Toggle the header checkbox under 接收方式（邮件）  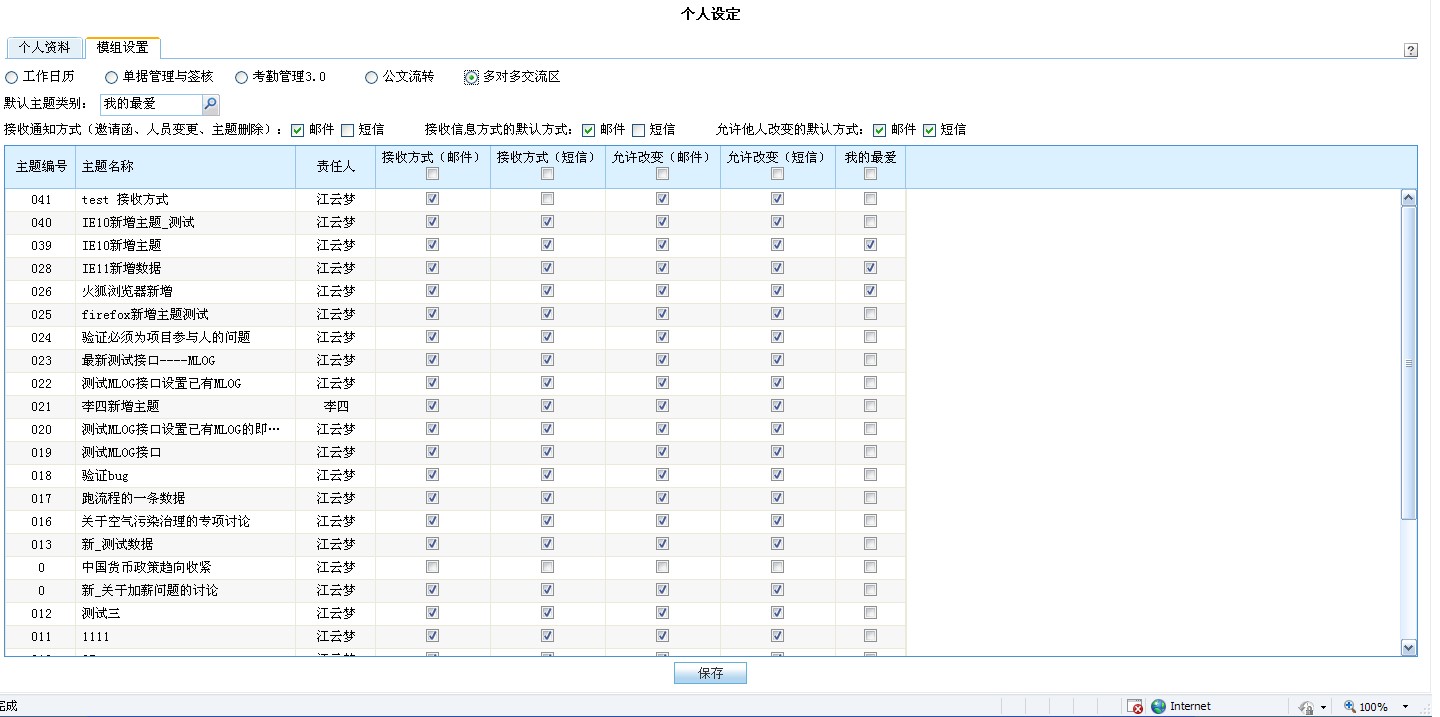pyautogui.click(x=432, y=174)
